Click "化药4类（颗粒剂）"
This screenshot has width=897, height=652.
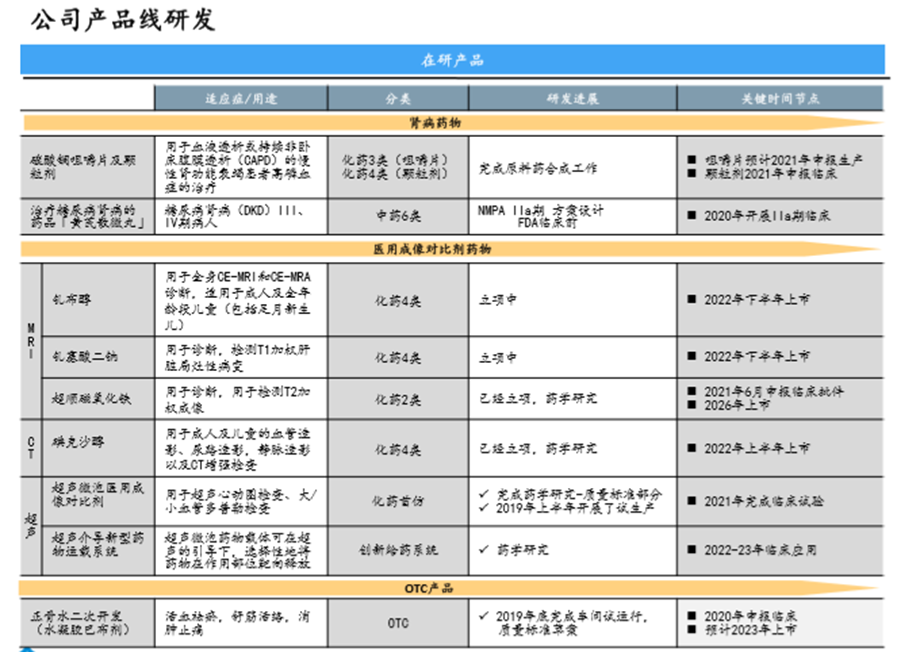(x=395, y=174)
